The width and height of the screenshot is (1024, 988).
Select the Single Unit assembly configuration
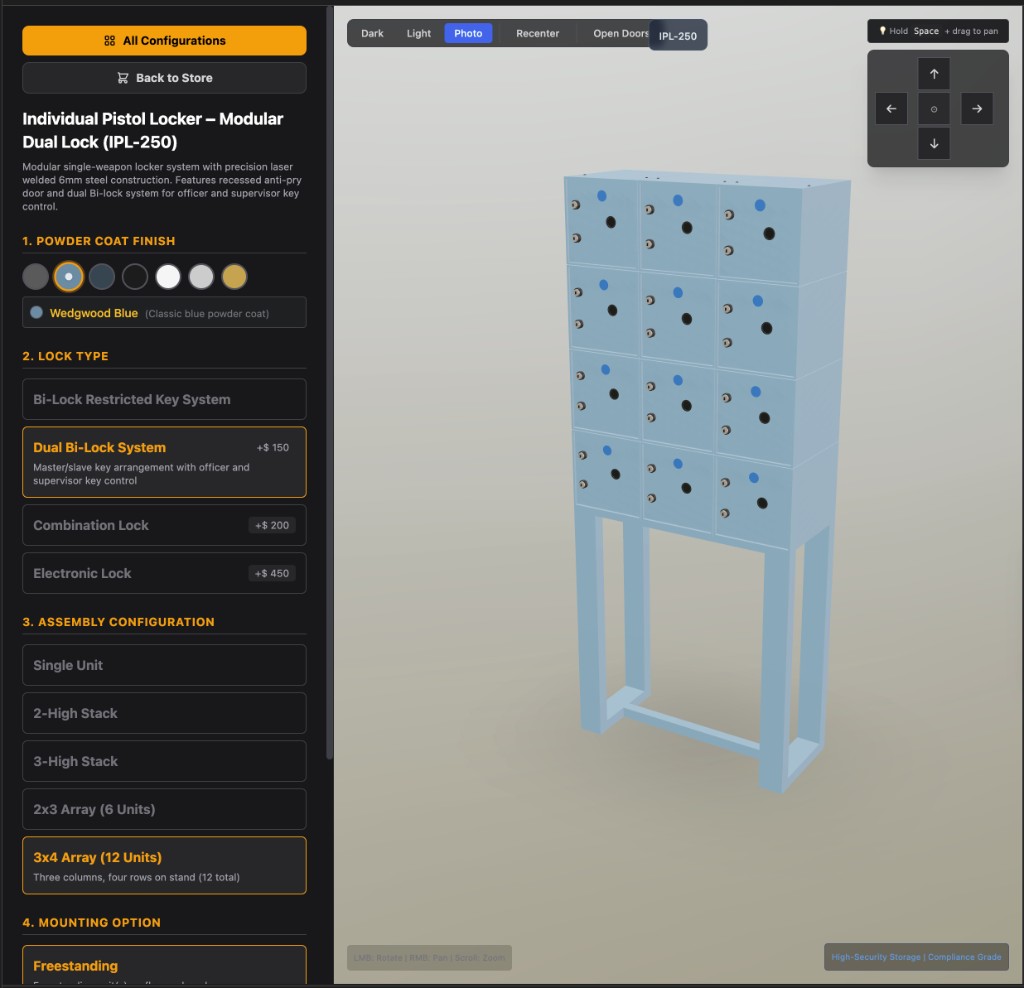[164, 665]
